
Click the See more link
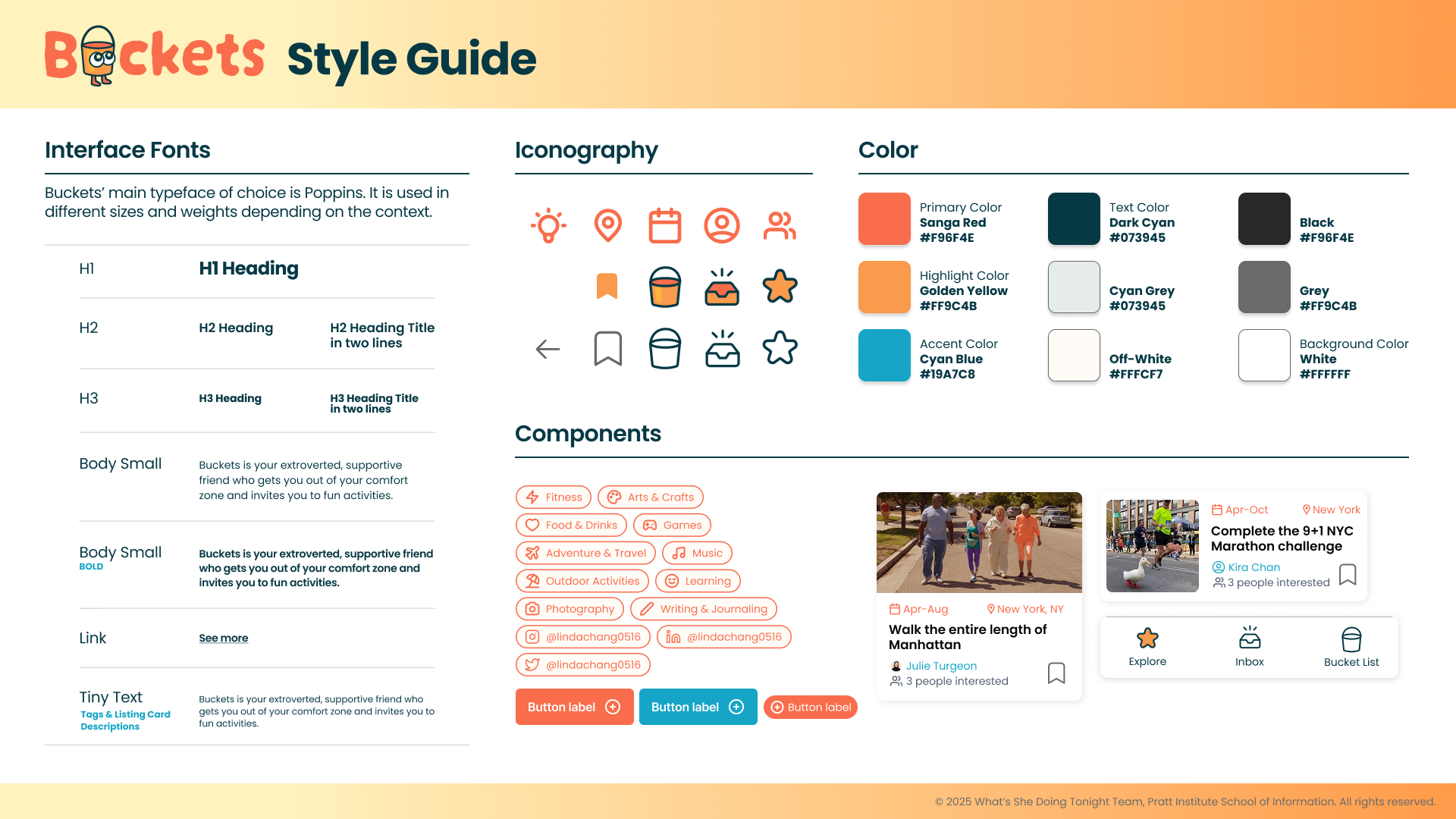pos(224,638)
